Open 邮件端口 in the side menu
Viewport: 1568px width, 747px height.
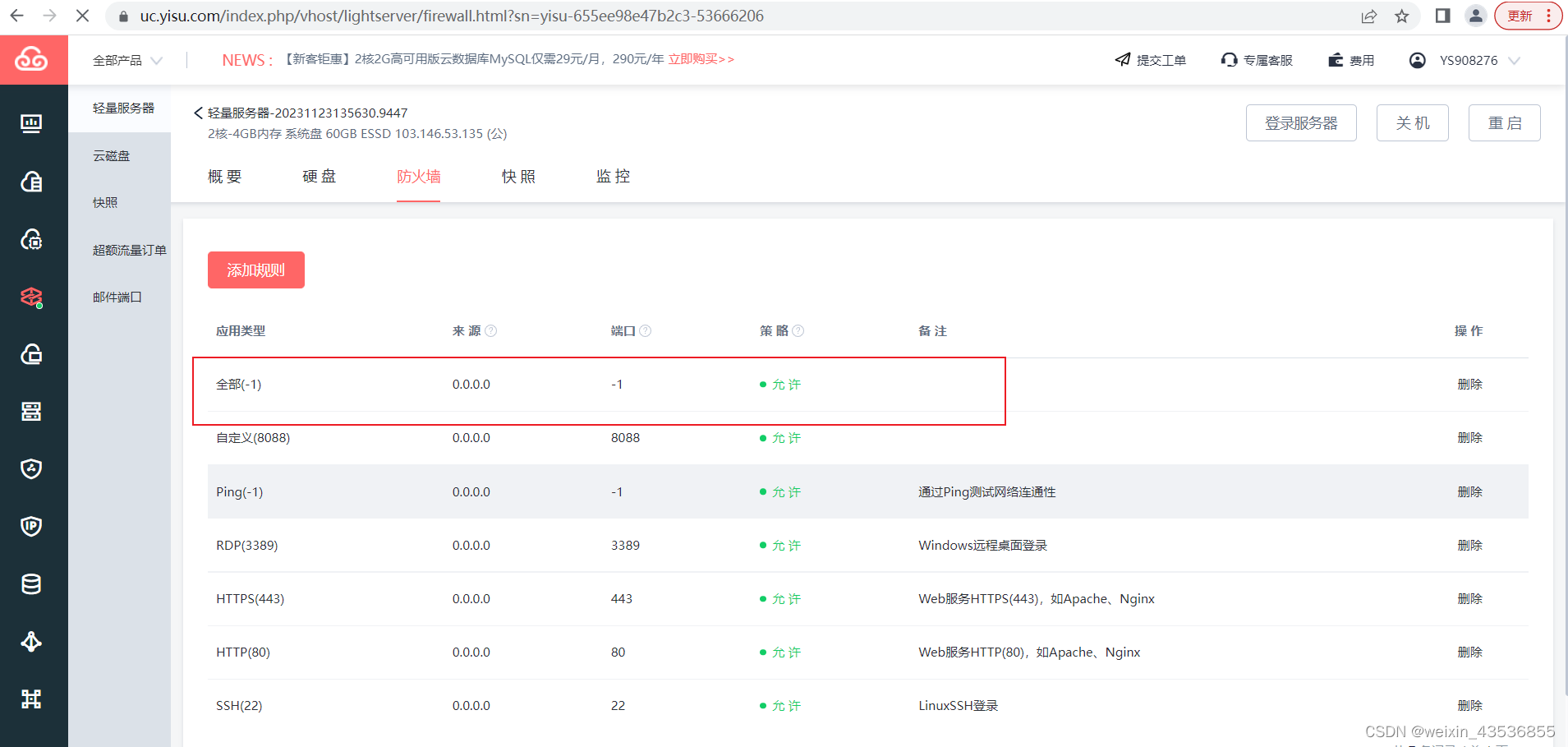click(x=117, y=297)
